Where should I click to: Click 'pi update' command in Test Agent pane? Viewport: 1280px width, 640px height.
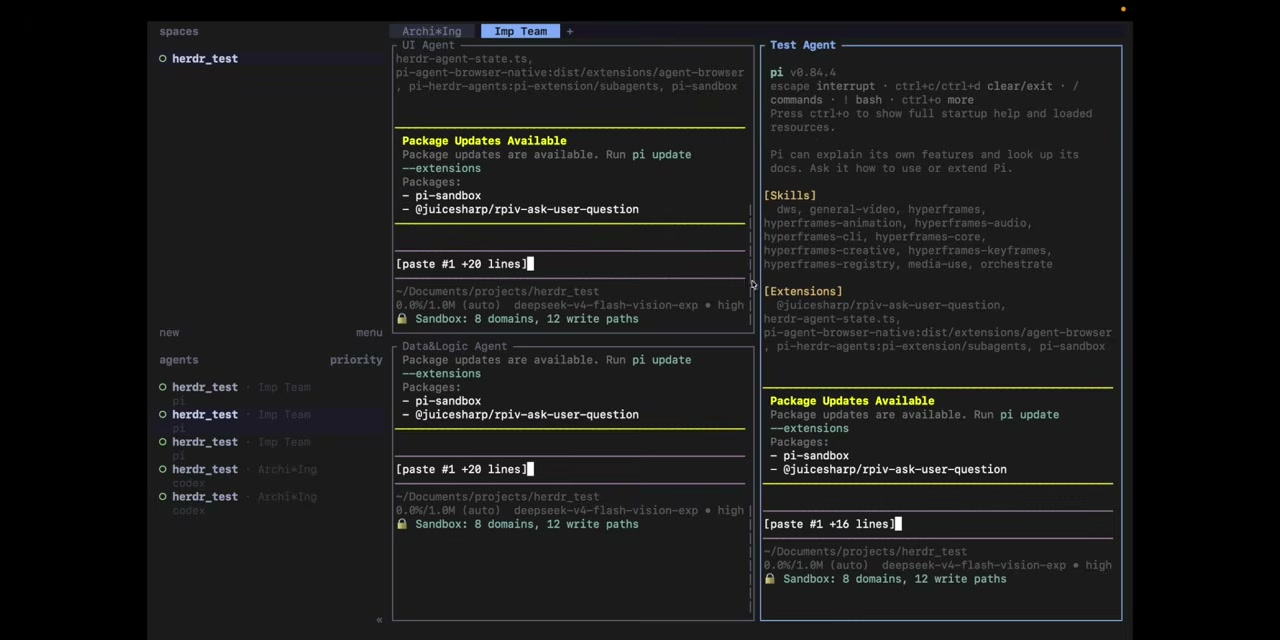tap(1029, 415)
